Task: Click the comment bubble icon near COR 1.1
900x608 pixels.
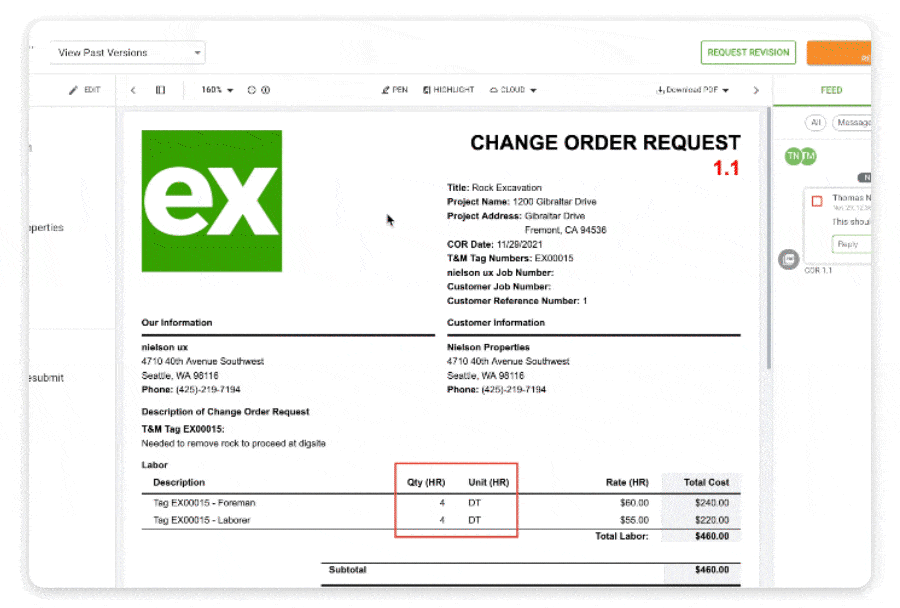Action: pyautogui.click(x=790, y=261)
